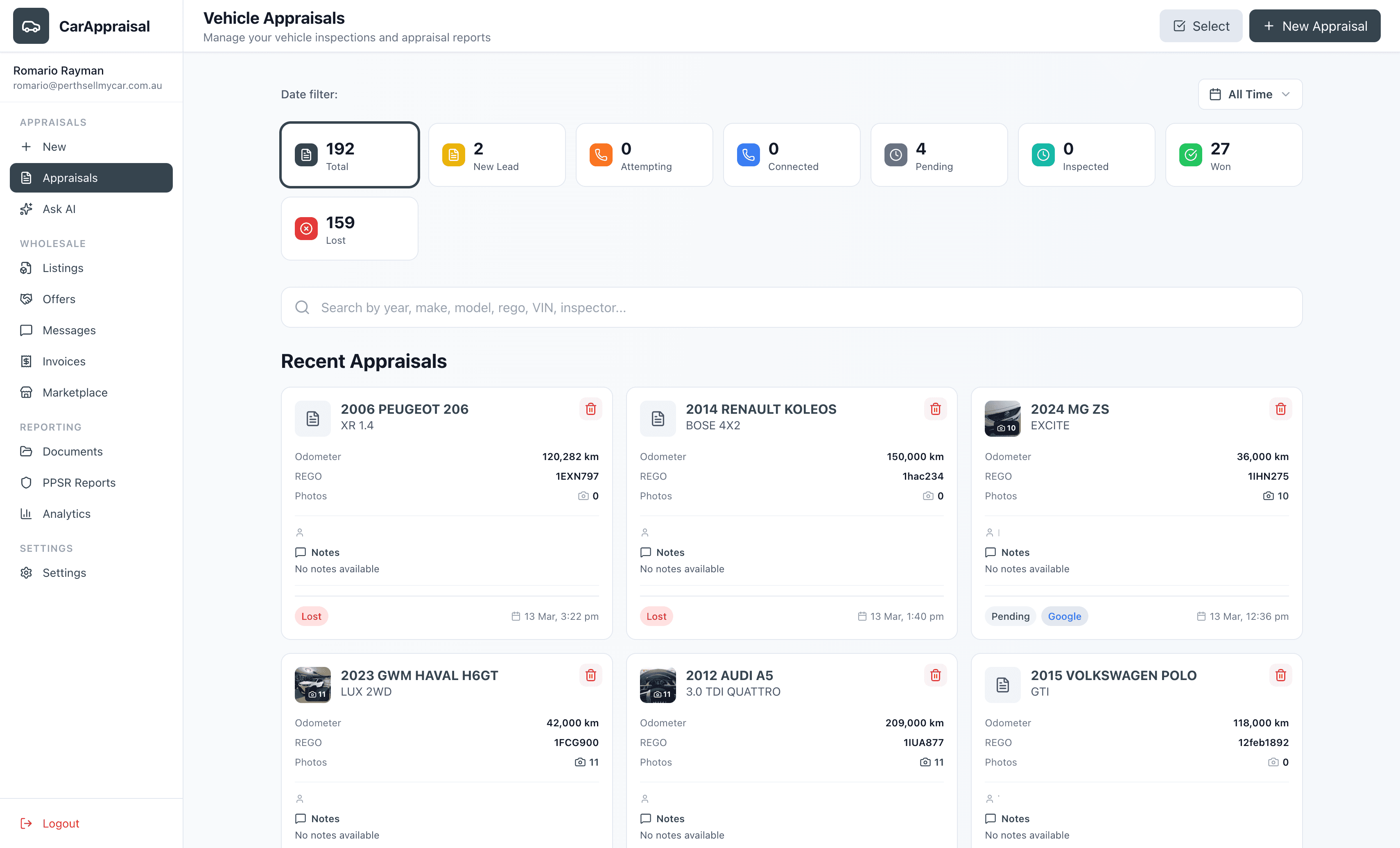This screenshot has height=848, width=1400.
Task: Open PPSR Reports via the shield icon
Action: pos(27,482)
